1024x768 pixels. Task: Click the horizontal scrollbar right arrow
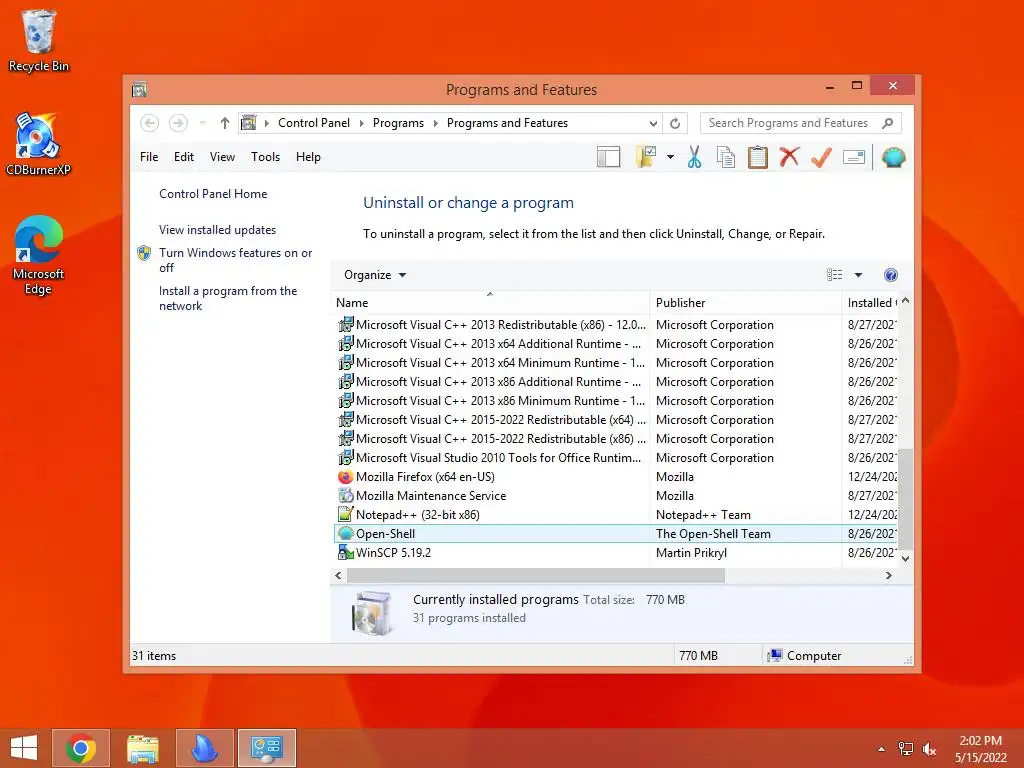click(888, 575)
